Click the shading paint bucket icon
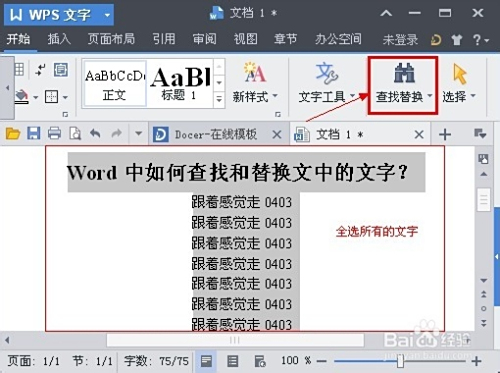The height and width of the screenshot is (373, 500). 21,96
